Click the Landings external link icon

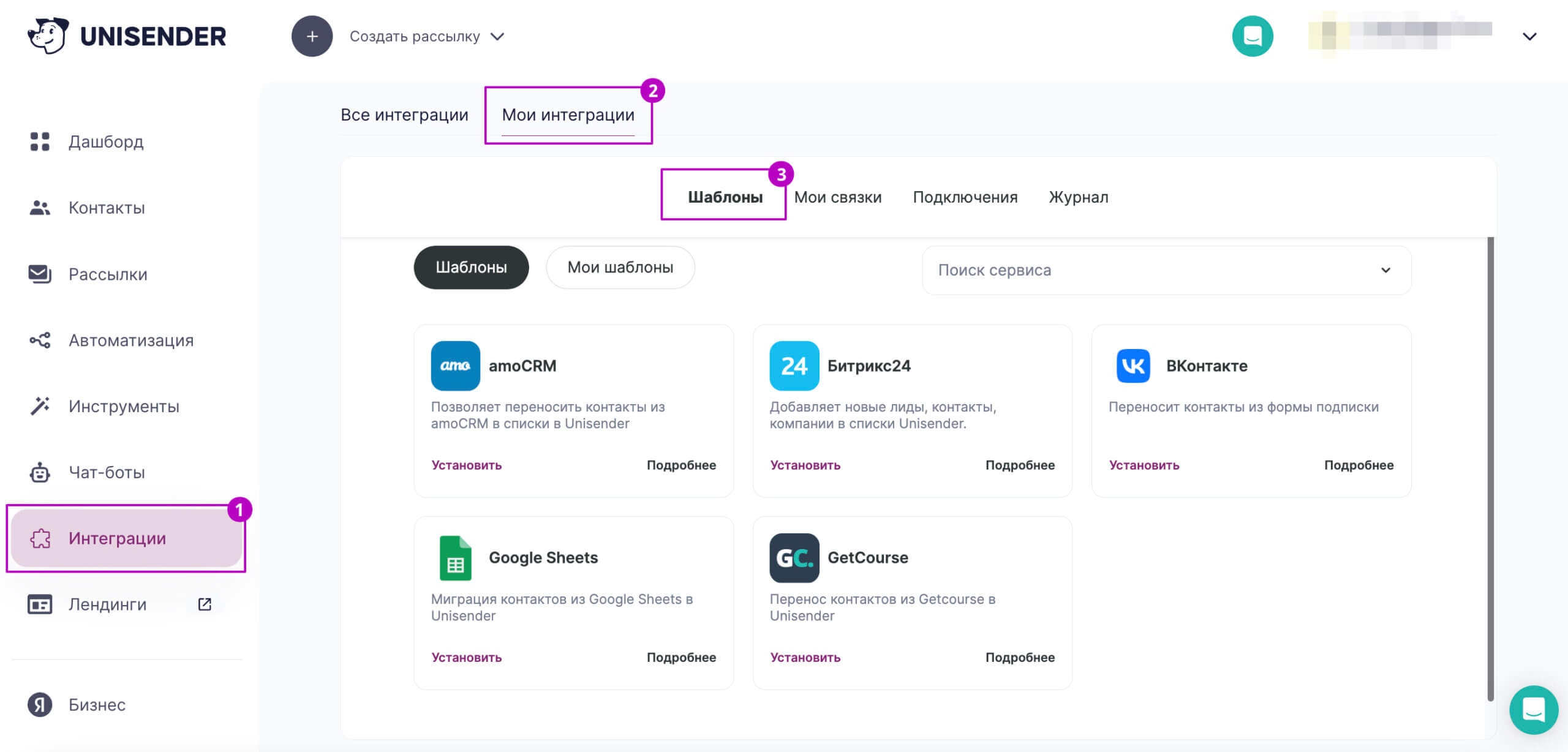205,604
